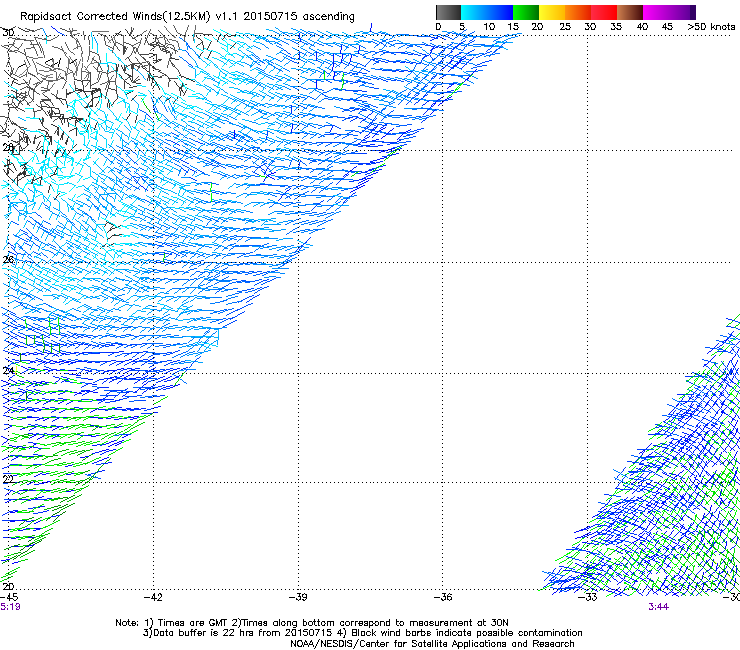740x650 pixels.
Task: Click the magenta 40-45 knots legend segment
Action: [x=656, y=12]
